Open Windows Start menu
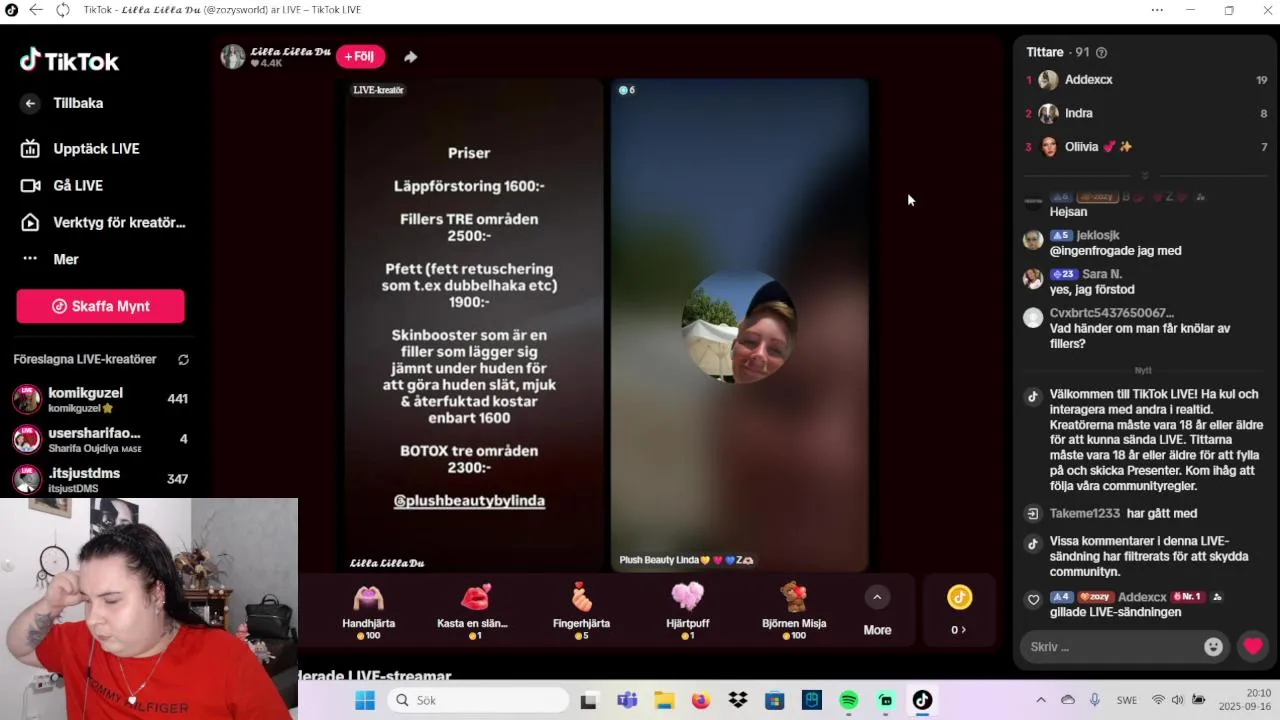The image size is (1280, 720). tap(364, 700)
